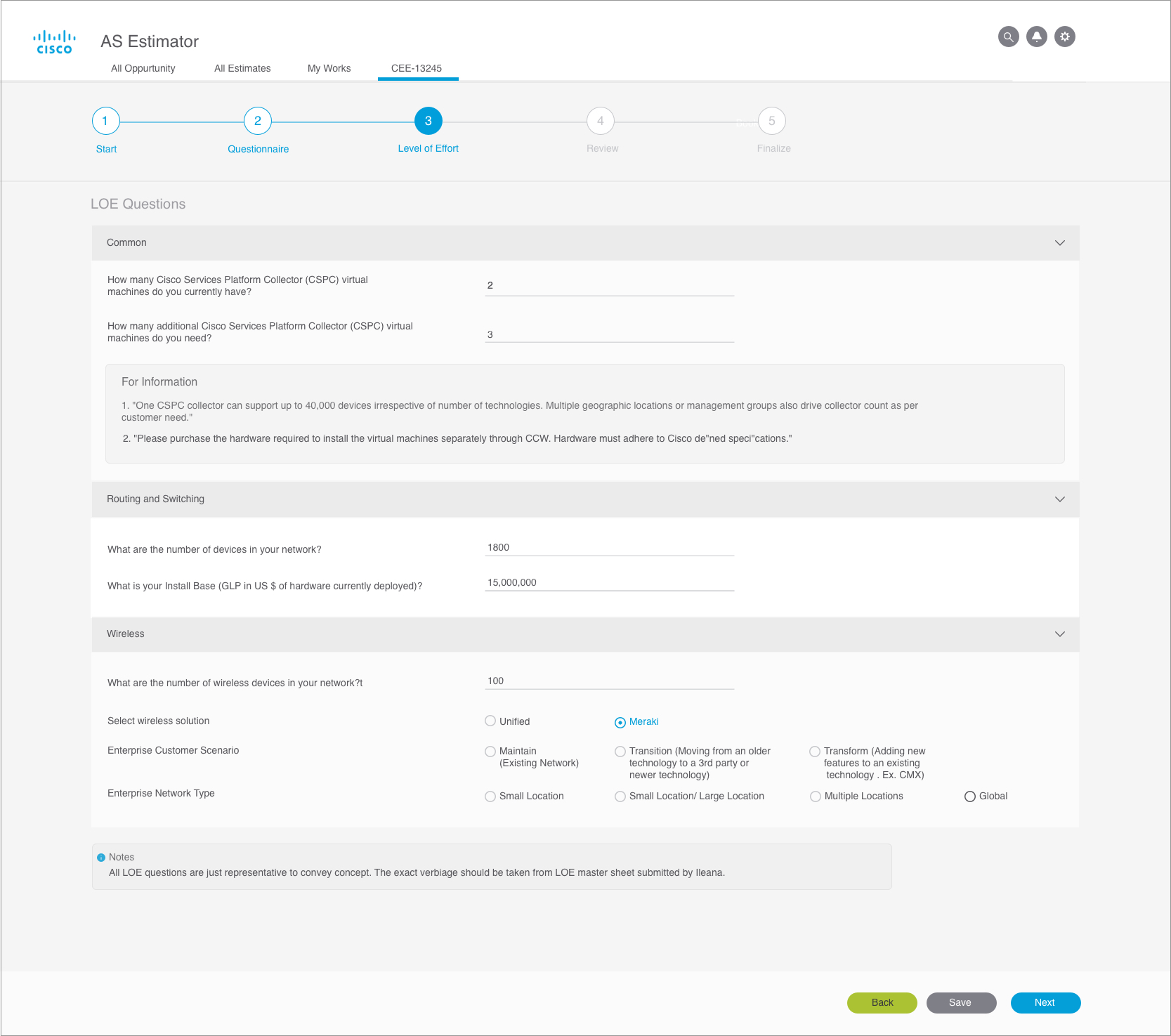Collapse the Routing and Switching chevron

1060,499
